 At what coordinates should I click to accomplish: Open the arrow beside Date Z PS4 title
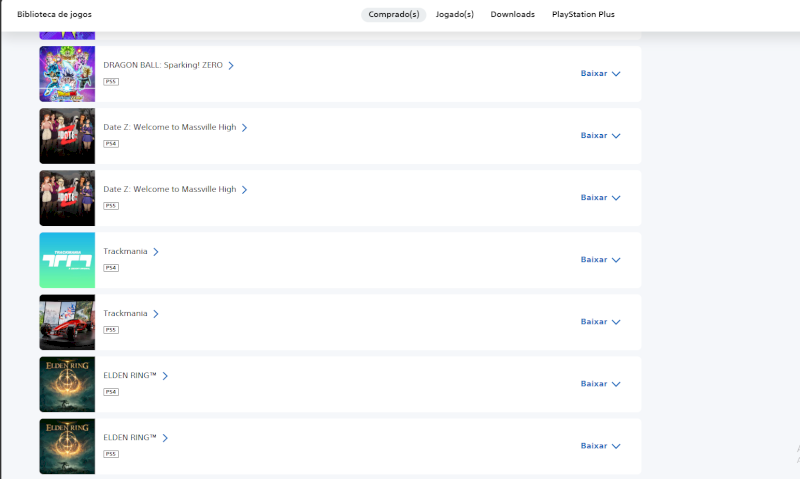(244, 128)
